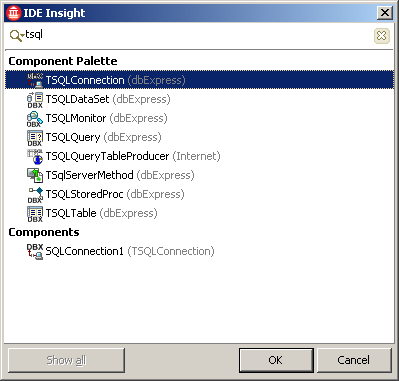
Task: Choose TSQLStoredProc from the list
Action: 199,194
